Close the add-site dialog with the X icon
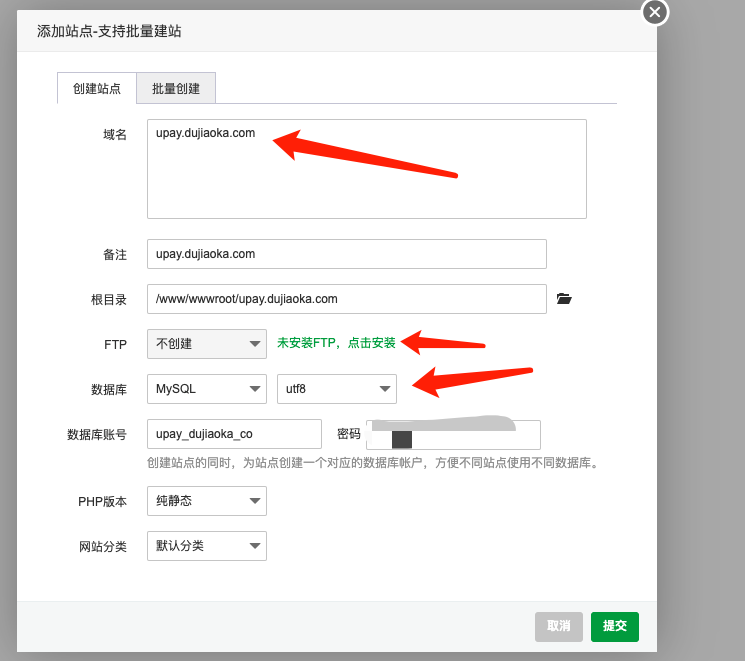745x661 pixels. pos(654,12)
